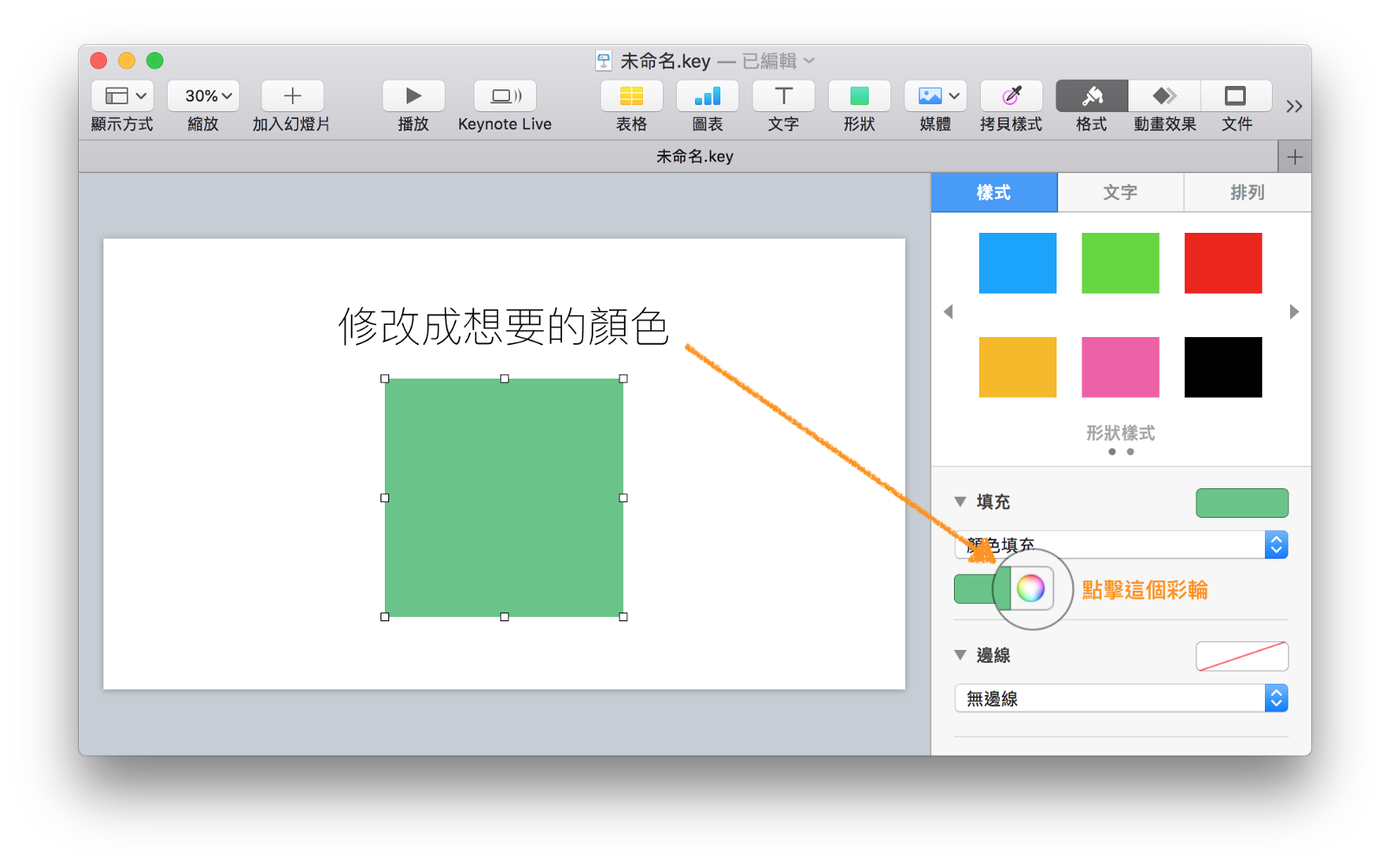
Task: Switch to the 排列 arrange tab
Action: click(1247, 192)
